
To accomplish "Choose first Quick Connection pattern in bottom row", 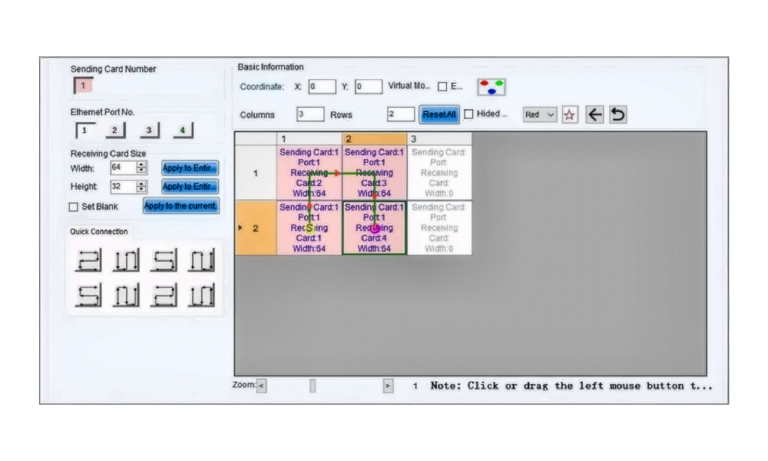I will pyautogui.click(x=89, y=295).
